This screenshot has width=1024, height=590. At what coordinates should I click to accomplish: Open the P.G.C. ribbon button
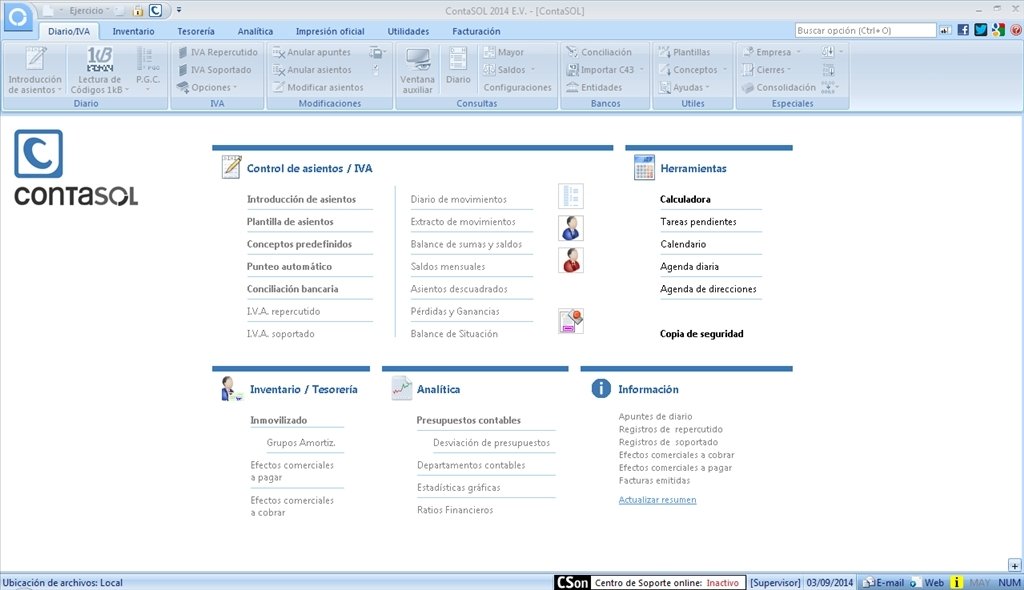pos(148,71)
